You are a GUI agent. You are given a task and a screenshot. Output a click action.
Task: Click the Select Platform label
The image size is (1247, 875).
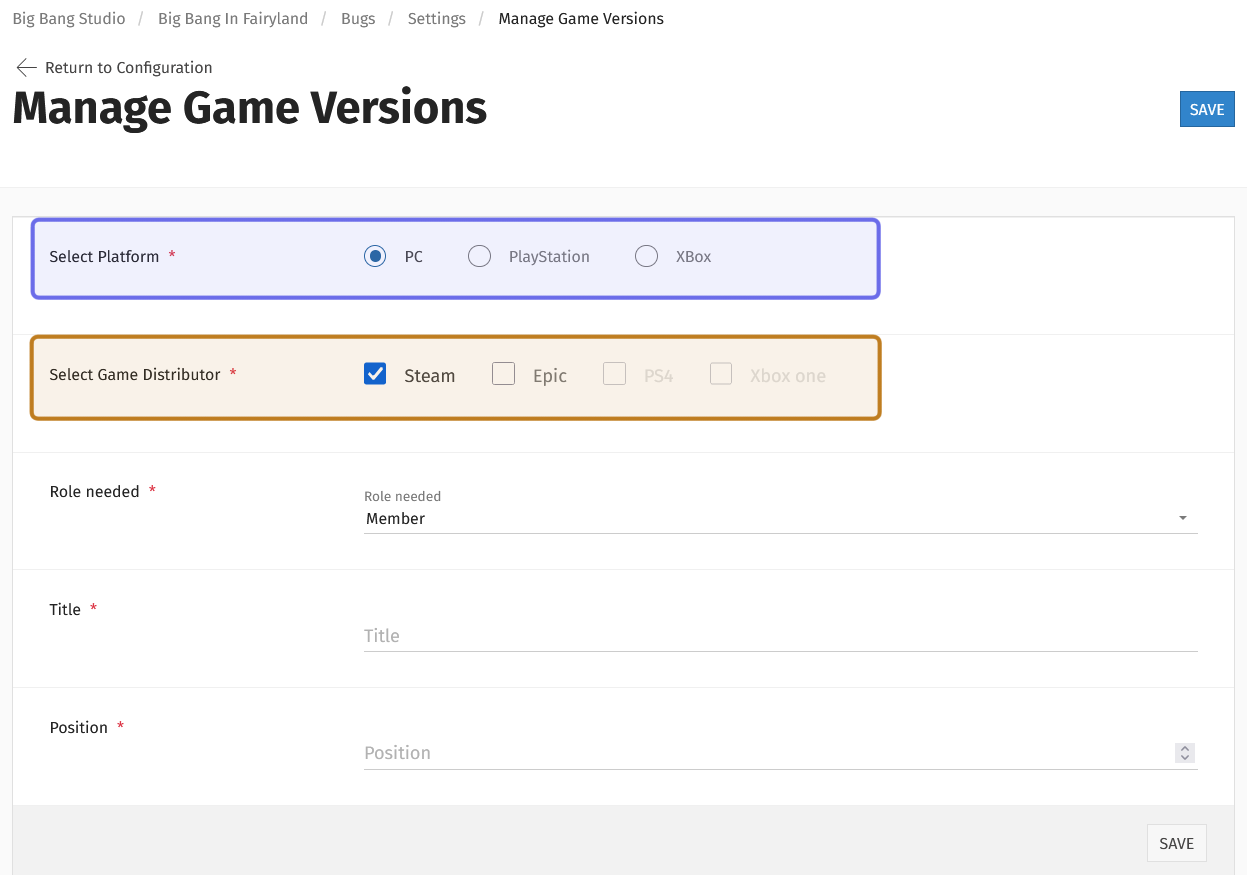coord(104,257)
